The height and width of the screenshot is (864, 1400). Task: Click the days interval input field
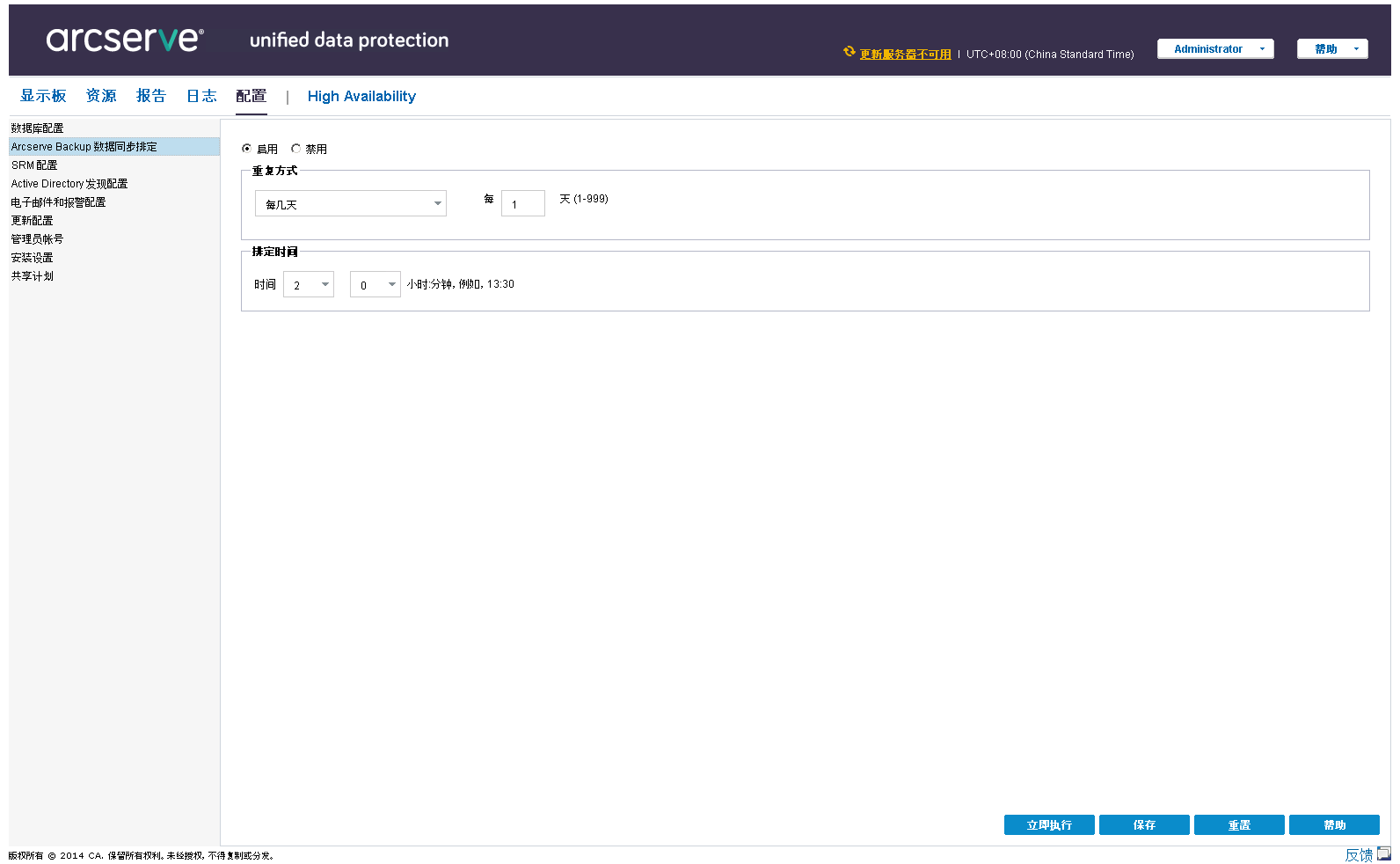pyautogui.click(x=522, y=204)
